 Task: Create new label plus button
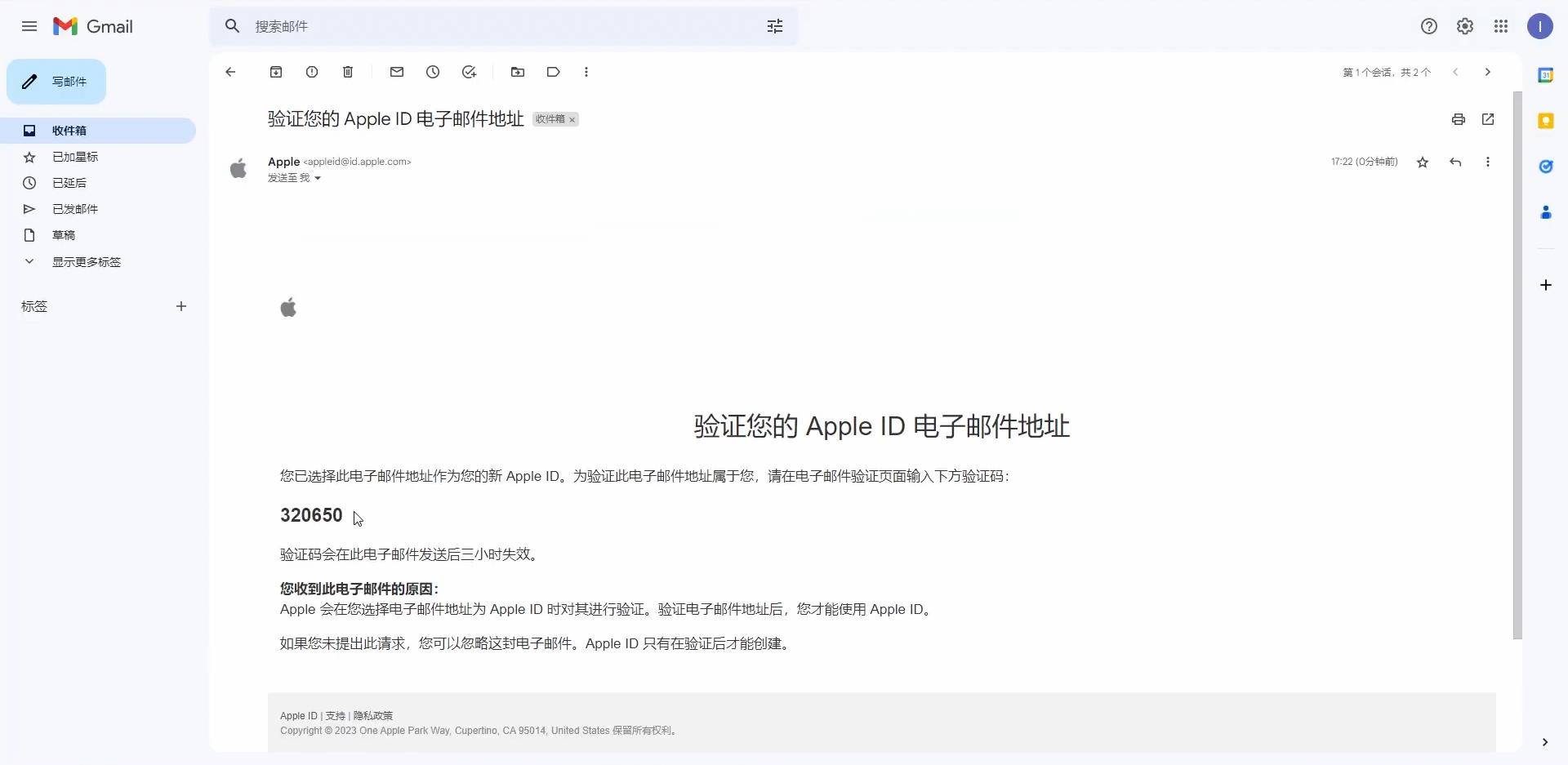[181, 306]
